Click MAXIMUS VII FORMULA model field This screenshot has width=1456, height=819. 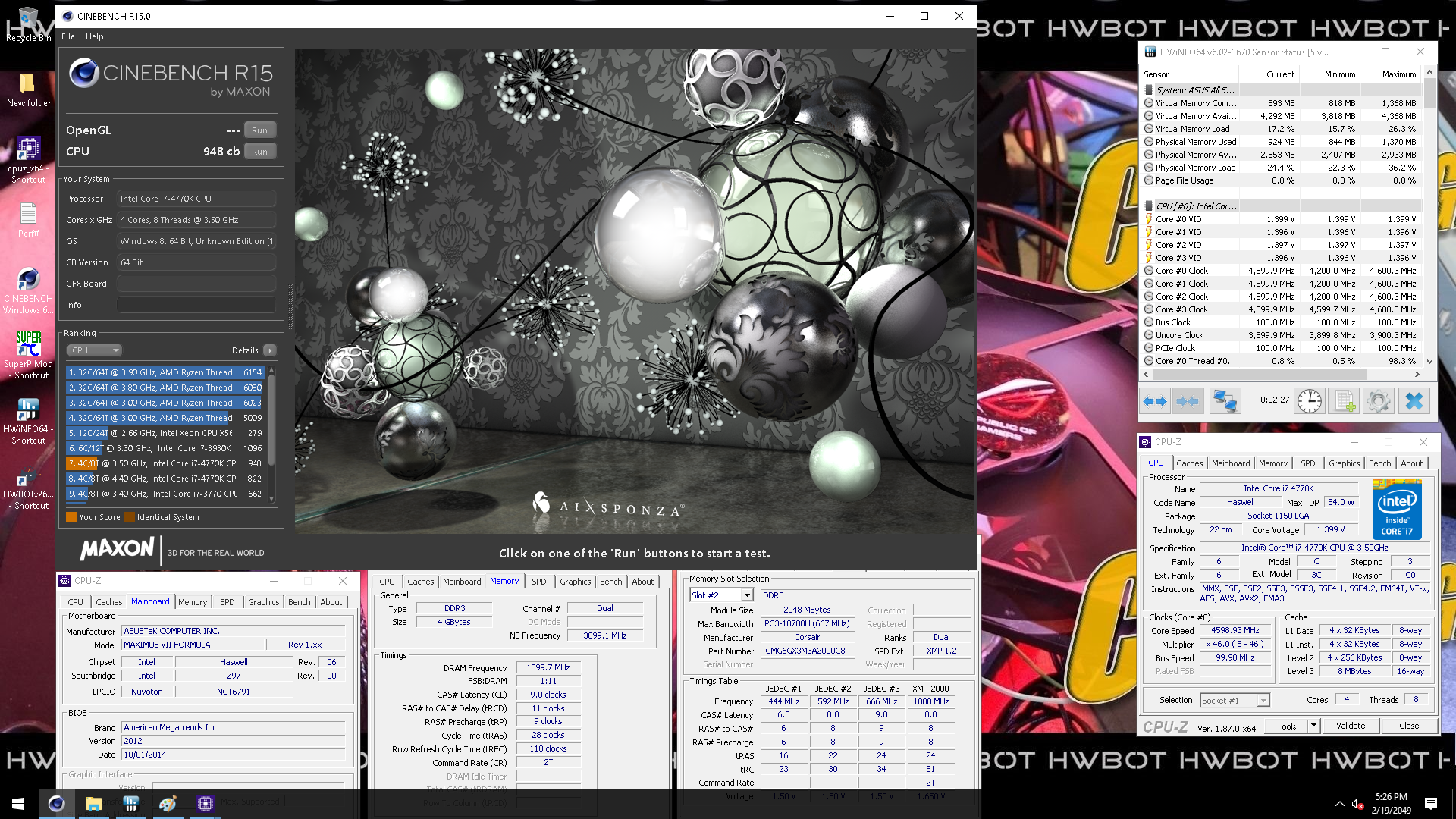coord(193,645)
